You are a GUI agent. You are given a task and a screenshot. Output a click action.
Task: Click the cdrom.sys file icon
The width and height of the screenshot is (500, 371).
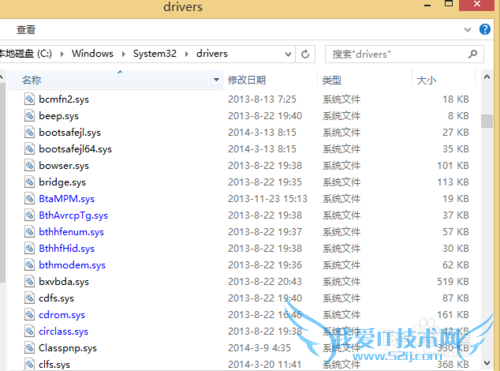(x=29, y=315)
